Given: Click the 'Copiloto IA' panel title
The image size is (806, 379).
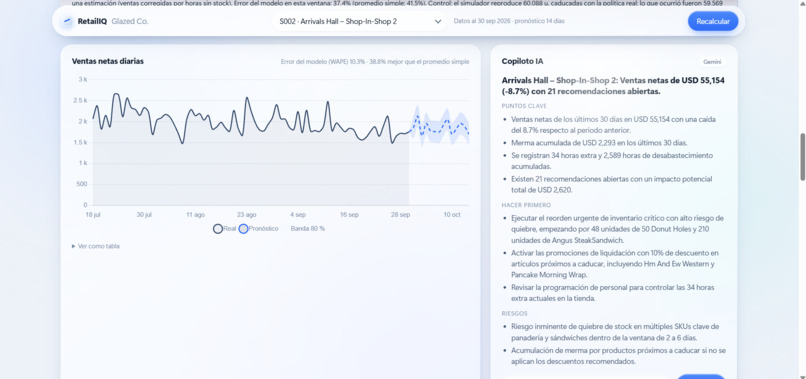Looking at the screenshot, I should click(522, 61).
